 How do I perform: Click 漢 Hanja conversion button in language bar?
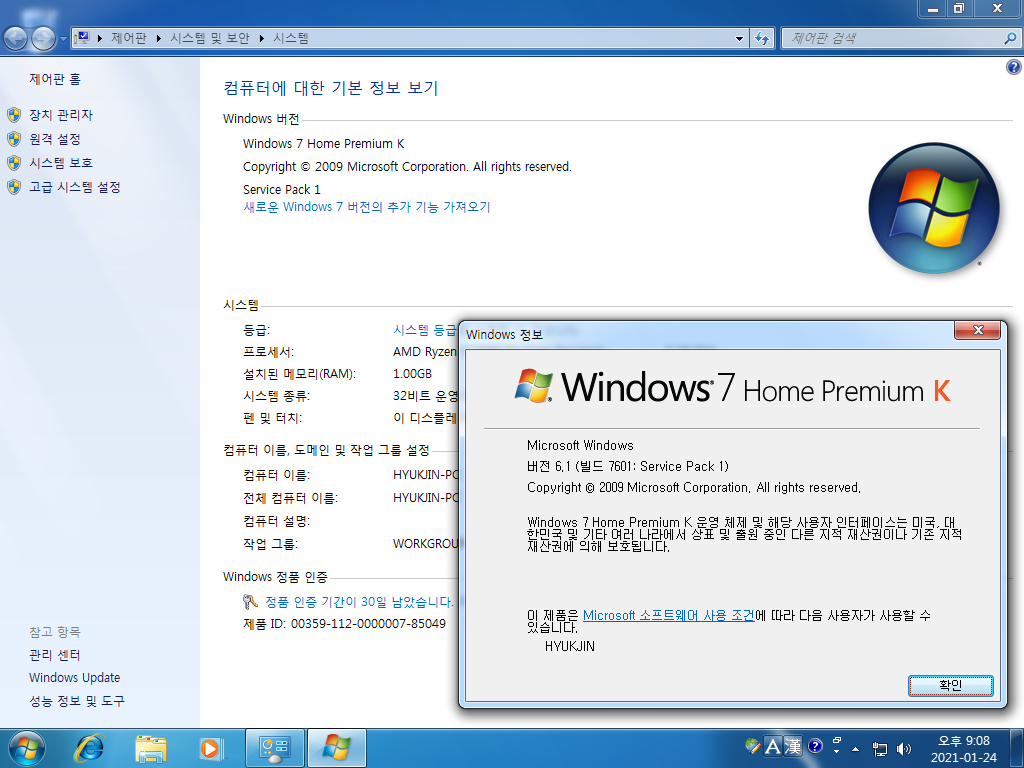[792, 746]
